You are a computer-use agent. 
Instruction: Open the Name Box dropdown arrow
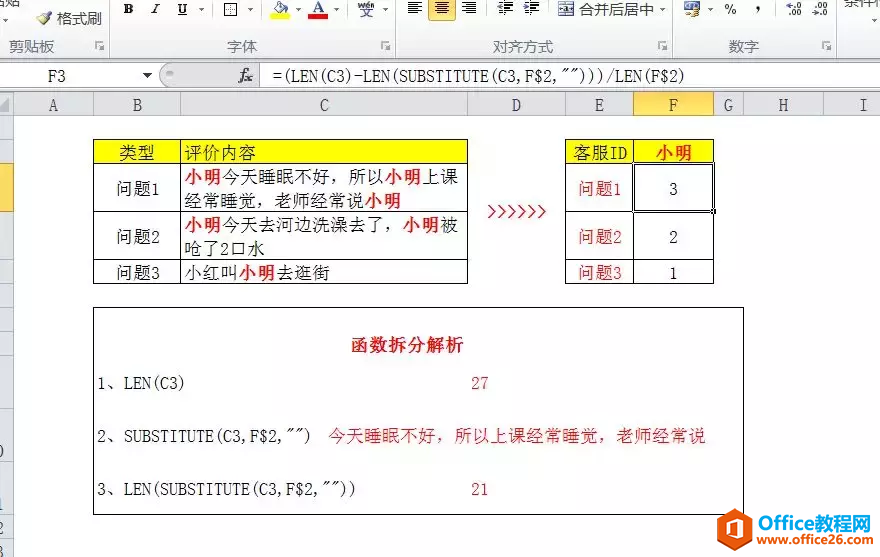(147, 76)
